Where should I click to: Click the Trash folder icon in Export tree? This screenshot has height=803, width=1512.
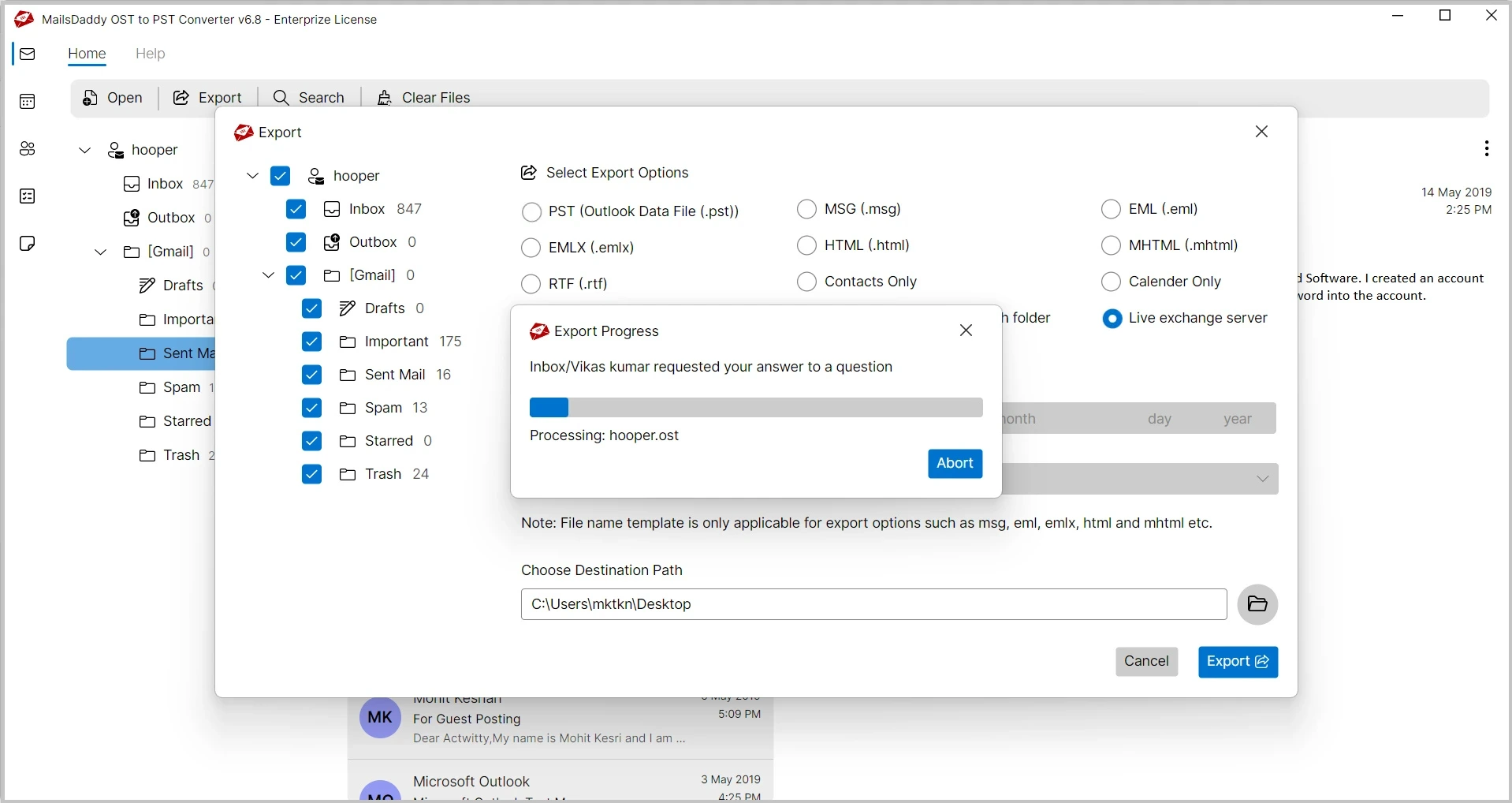tap(348, 474)
